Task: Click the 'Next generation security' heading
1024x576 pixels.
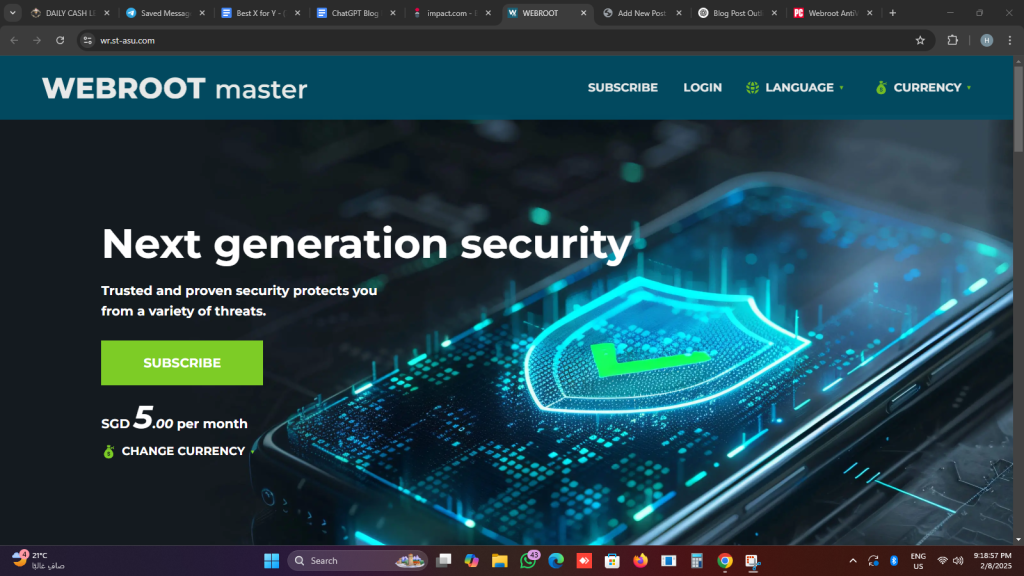Action: click(x=366, y=244)
